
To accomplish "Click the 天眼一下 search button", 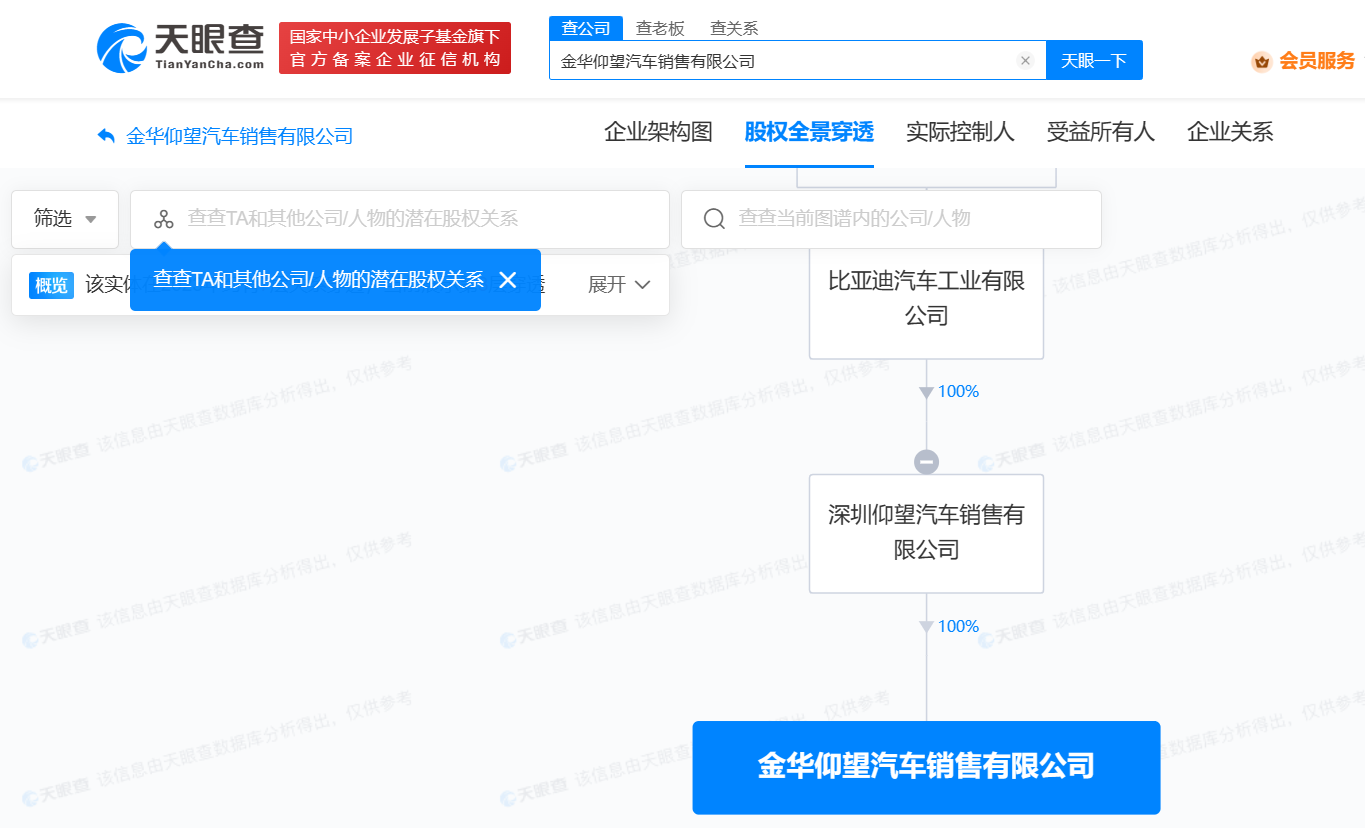I will pyautogui.click(x=1094, y=60).
